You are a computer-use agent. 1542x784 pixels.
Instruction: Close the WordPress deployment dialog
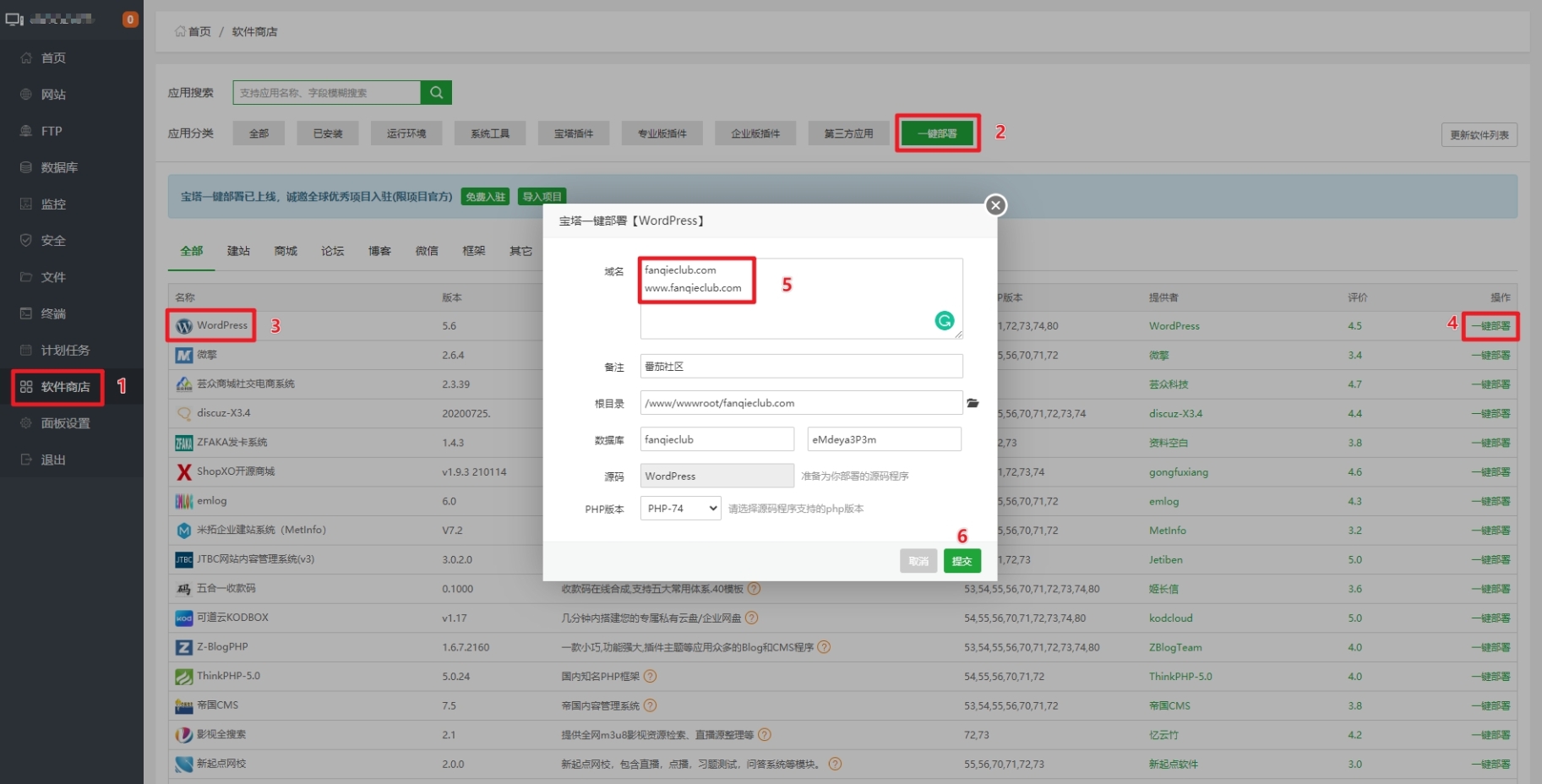click(x=995, y=204)
